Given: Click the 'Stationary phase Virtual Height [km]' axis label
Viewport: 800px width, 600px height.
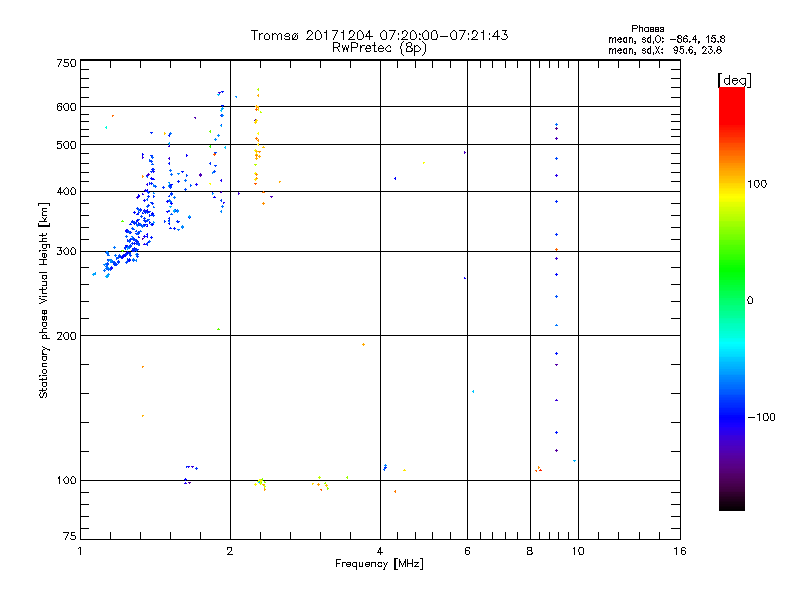Looking at the screenshot, I should (x=44, y=300).
